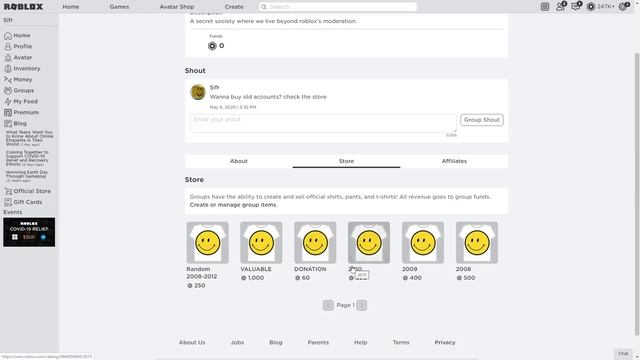Open Create in the top navigation
The width and height of the screenshot is (640, 360).
[x=234, y=7]
